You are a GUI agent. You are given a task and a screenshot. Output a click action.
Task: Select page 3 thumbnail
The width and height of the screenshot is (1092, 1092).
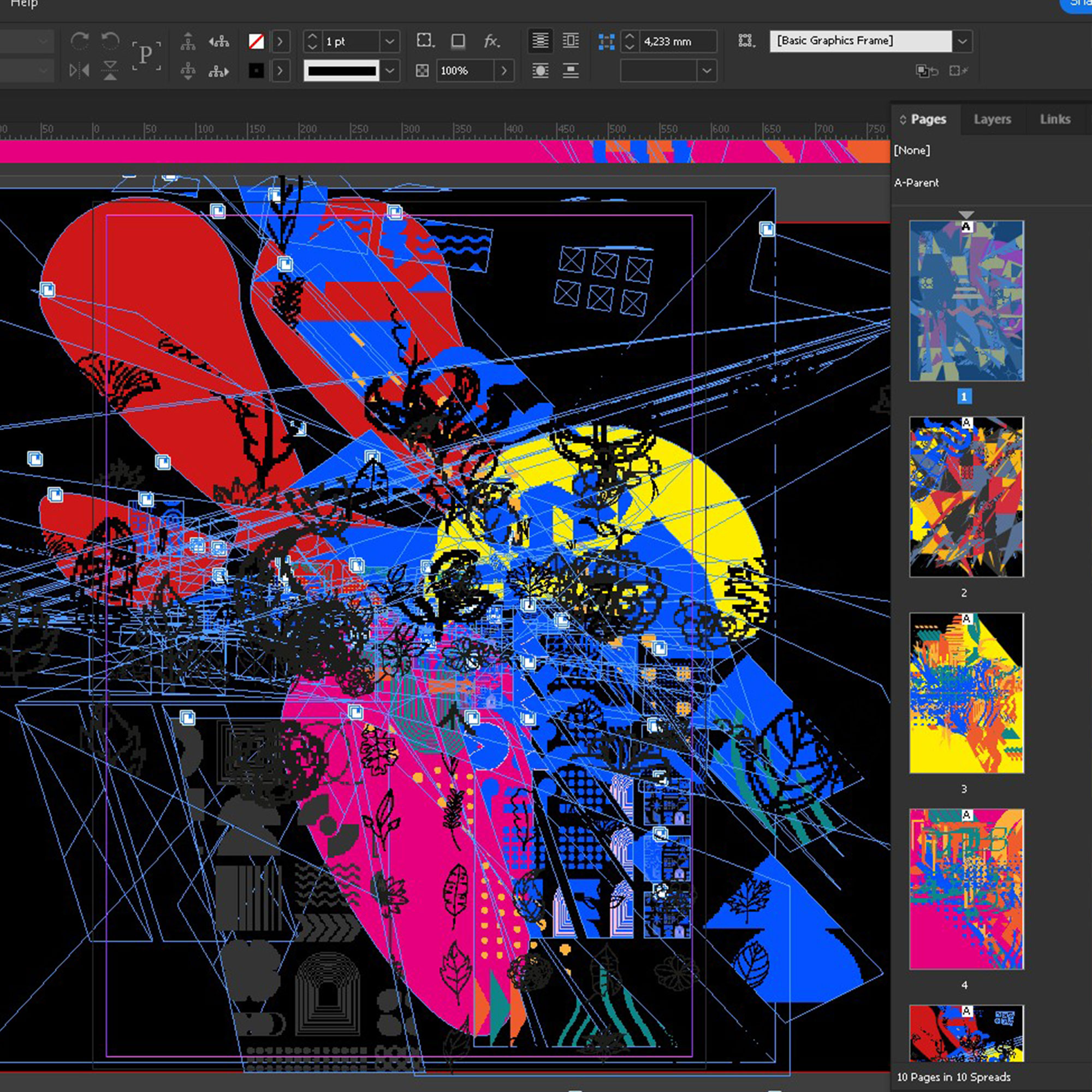pos(966,692)
